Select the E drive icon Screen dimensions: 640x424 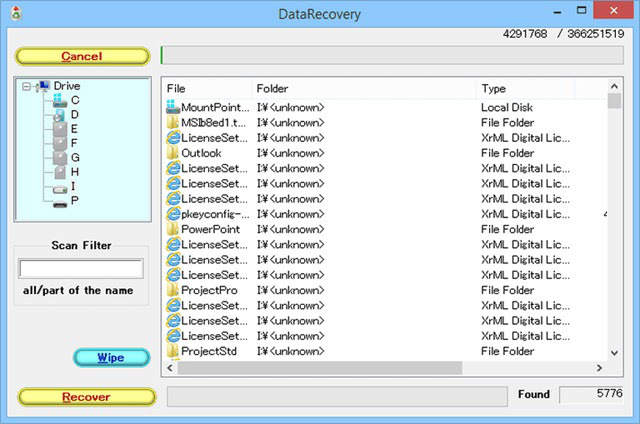60,129
